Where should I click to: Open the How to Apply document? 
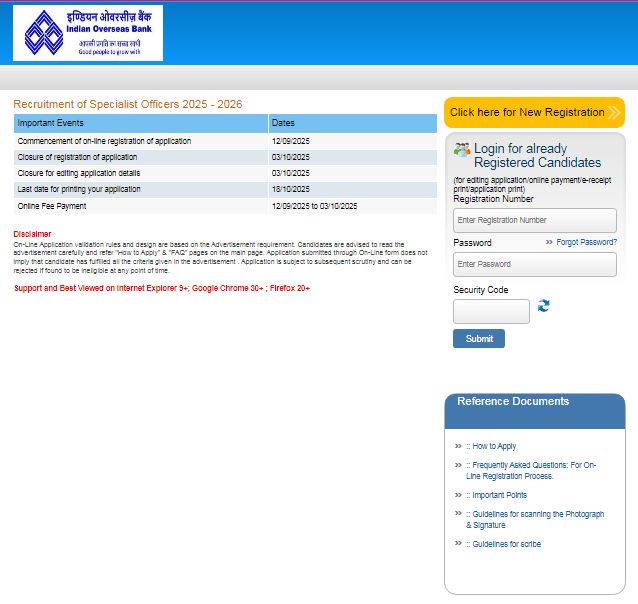(x=494, y=446)
